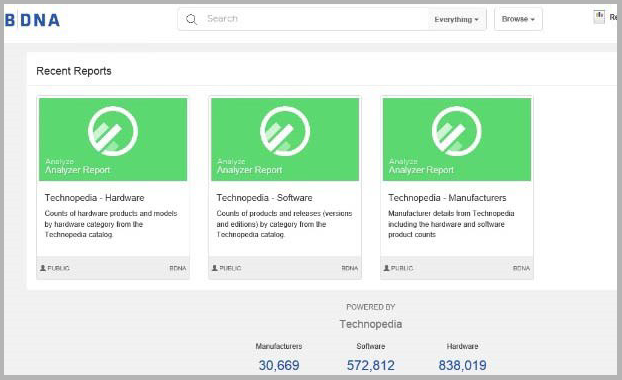Screen dimensions: 622x380
Task: Open the Technopedia - Hardware report title
Action: click(x=94, y=198)
